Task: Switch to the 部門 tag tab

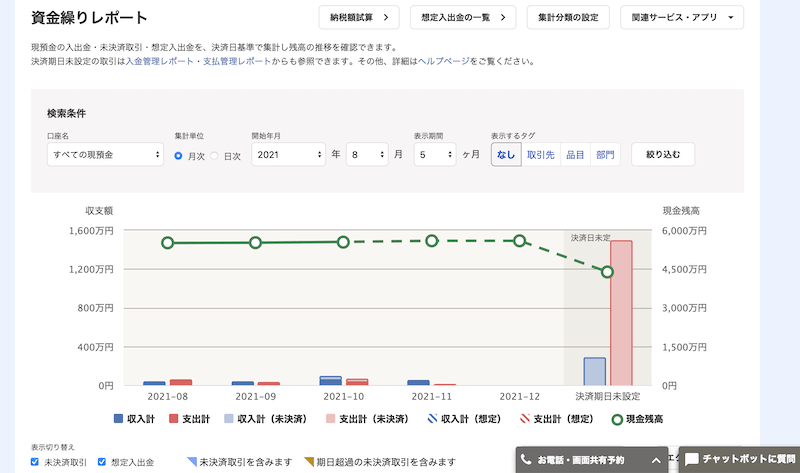Action: (x=605, y=155)
